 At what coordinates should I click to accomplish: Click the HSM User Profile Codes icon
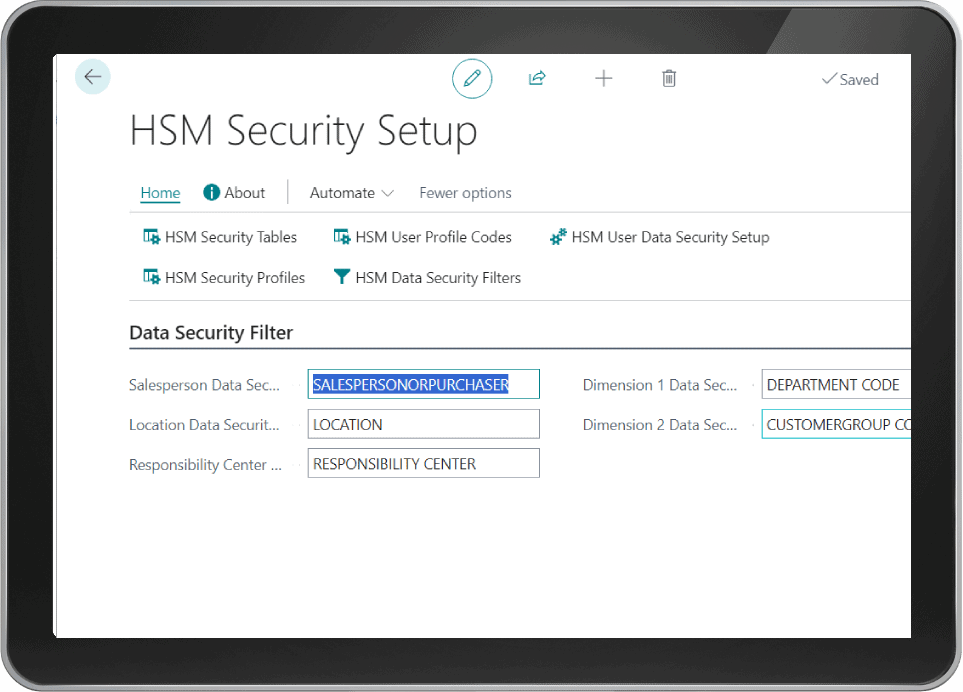coord(342,236)
